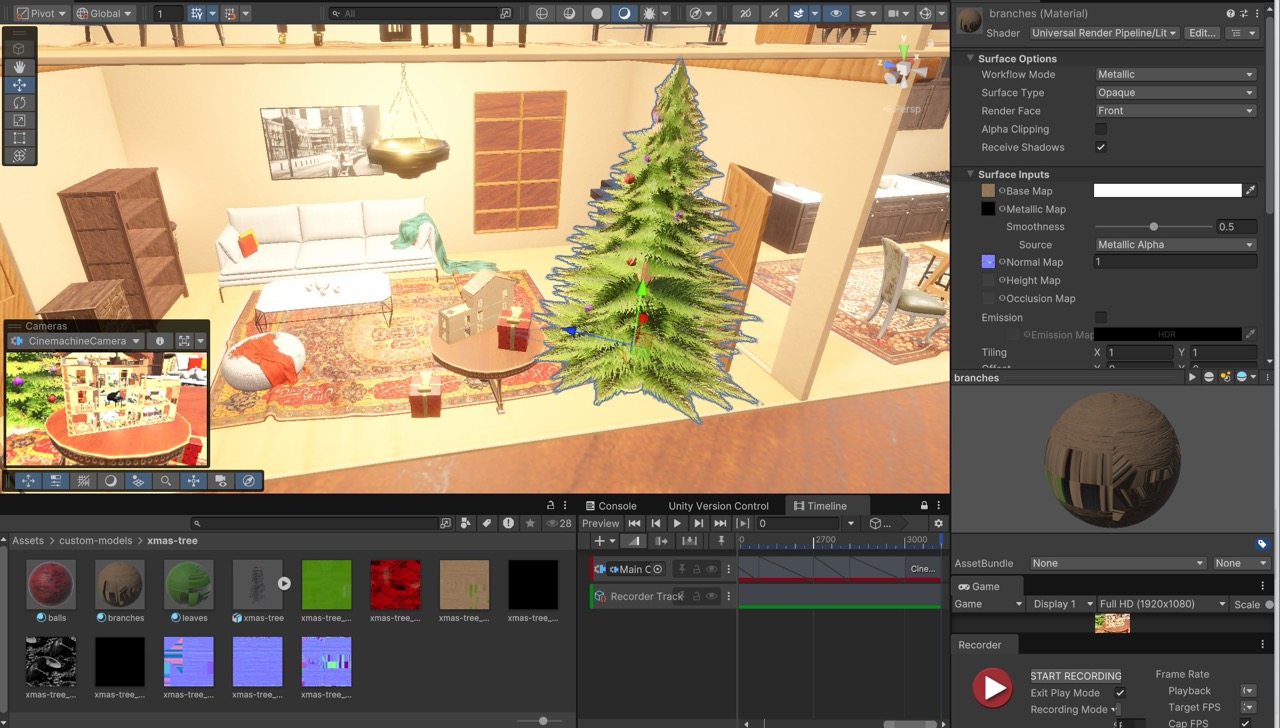Adjust the Smoothness slider

pos(1153,227)
